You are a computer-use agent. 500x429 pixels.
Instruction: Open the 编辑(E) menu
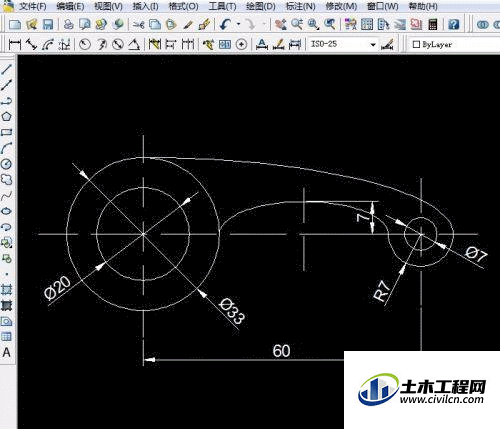pyautogui.click(x=70, y=6)
